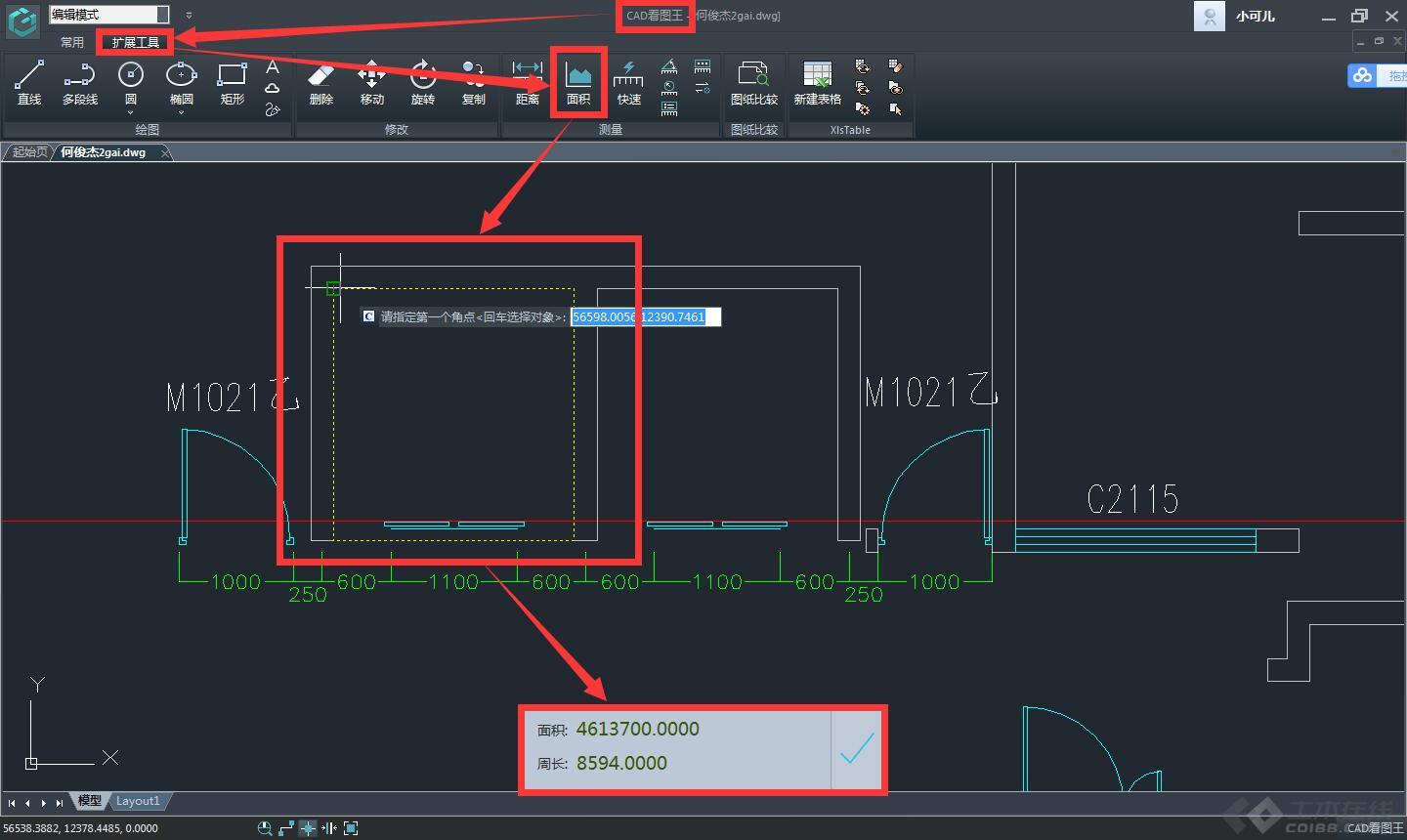Go to next layout tab arrow

43,803
